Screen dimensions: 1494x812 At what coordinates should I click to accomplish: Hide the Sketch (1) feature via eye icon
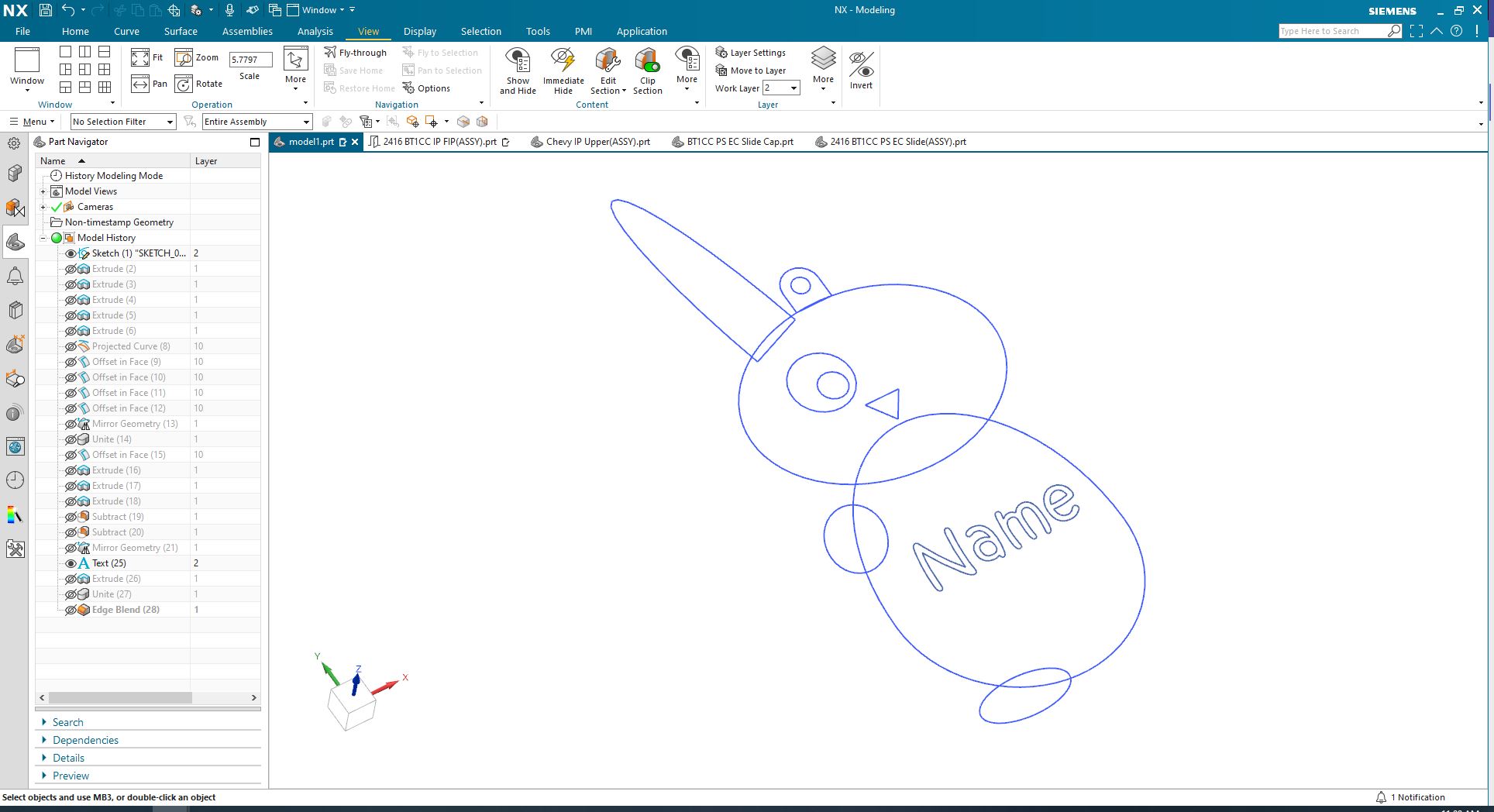(x=71, y=253)
